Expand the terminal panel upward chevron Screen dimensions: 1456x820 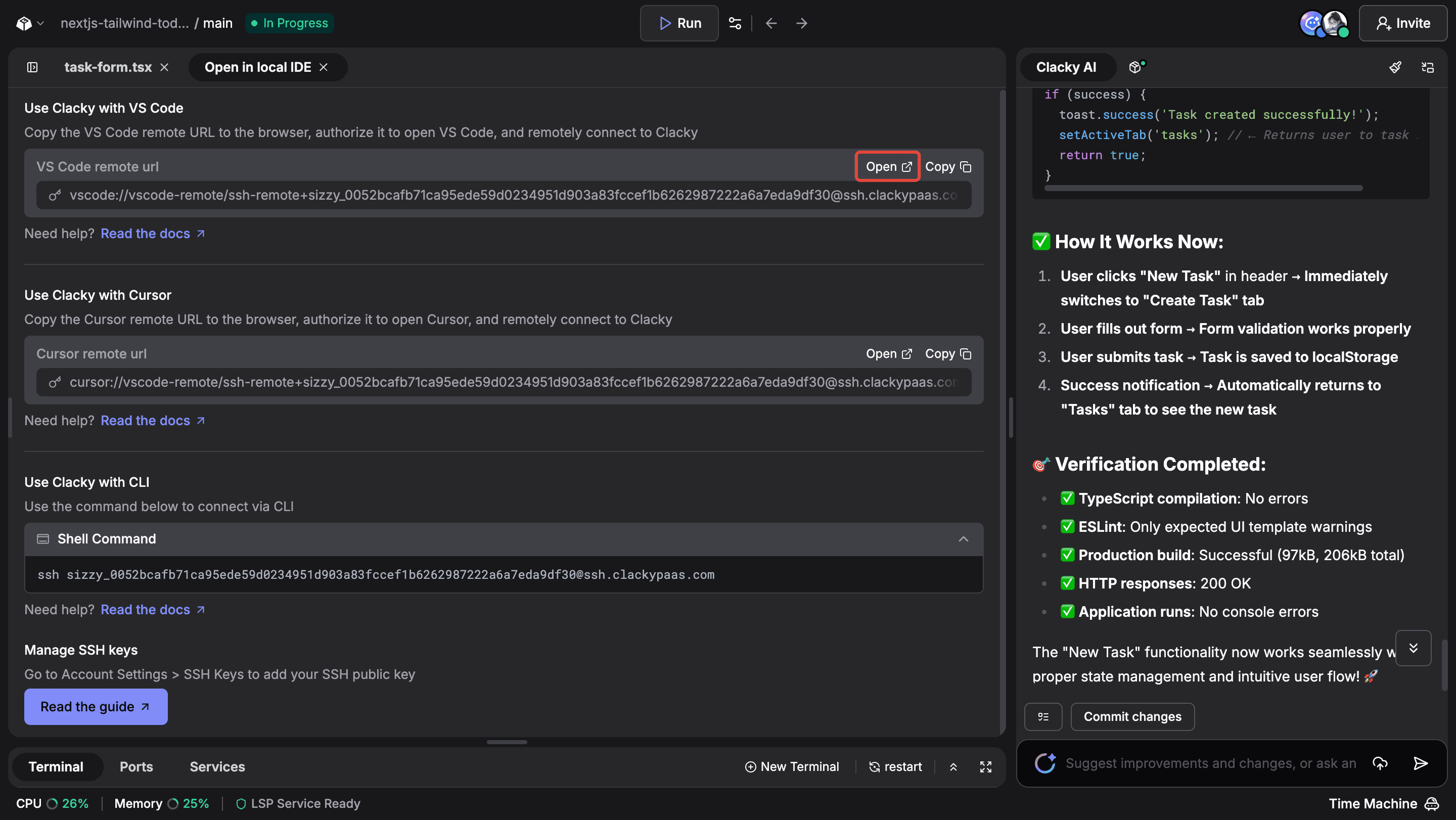[953, 767]
